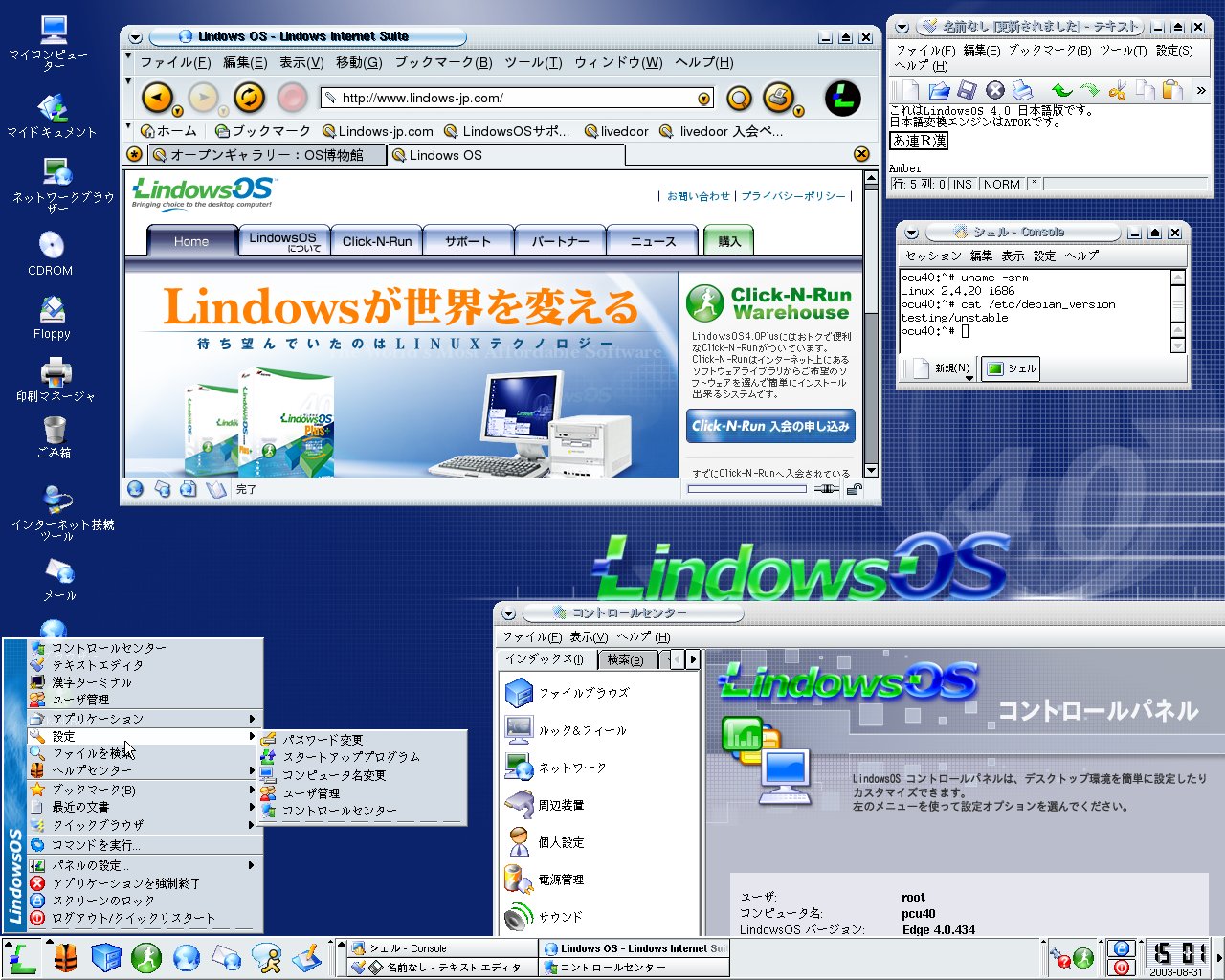The width and height of the screenshot is (1225, 980).
Task: Expand the クイックブラウザ submenu
Action: tap(145, 825)
